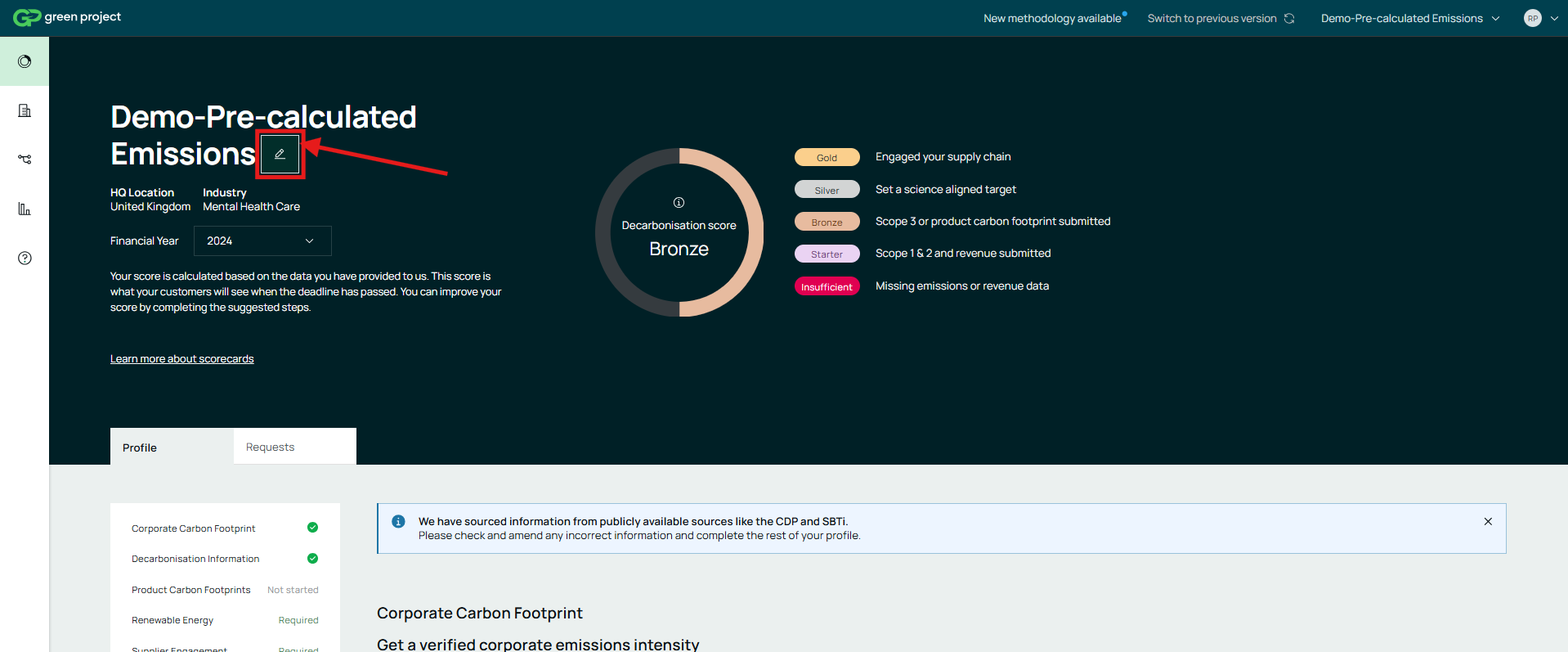Open the scorecard ring icon in sidebar
The image size is (1568, 652).
tap(25, 61)
